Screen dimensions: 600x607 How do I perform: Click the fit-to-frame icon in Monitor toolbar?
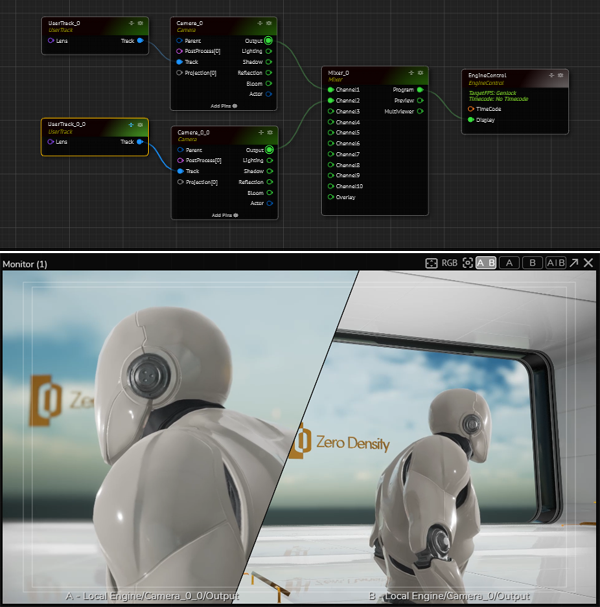[431, 263]
